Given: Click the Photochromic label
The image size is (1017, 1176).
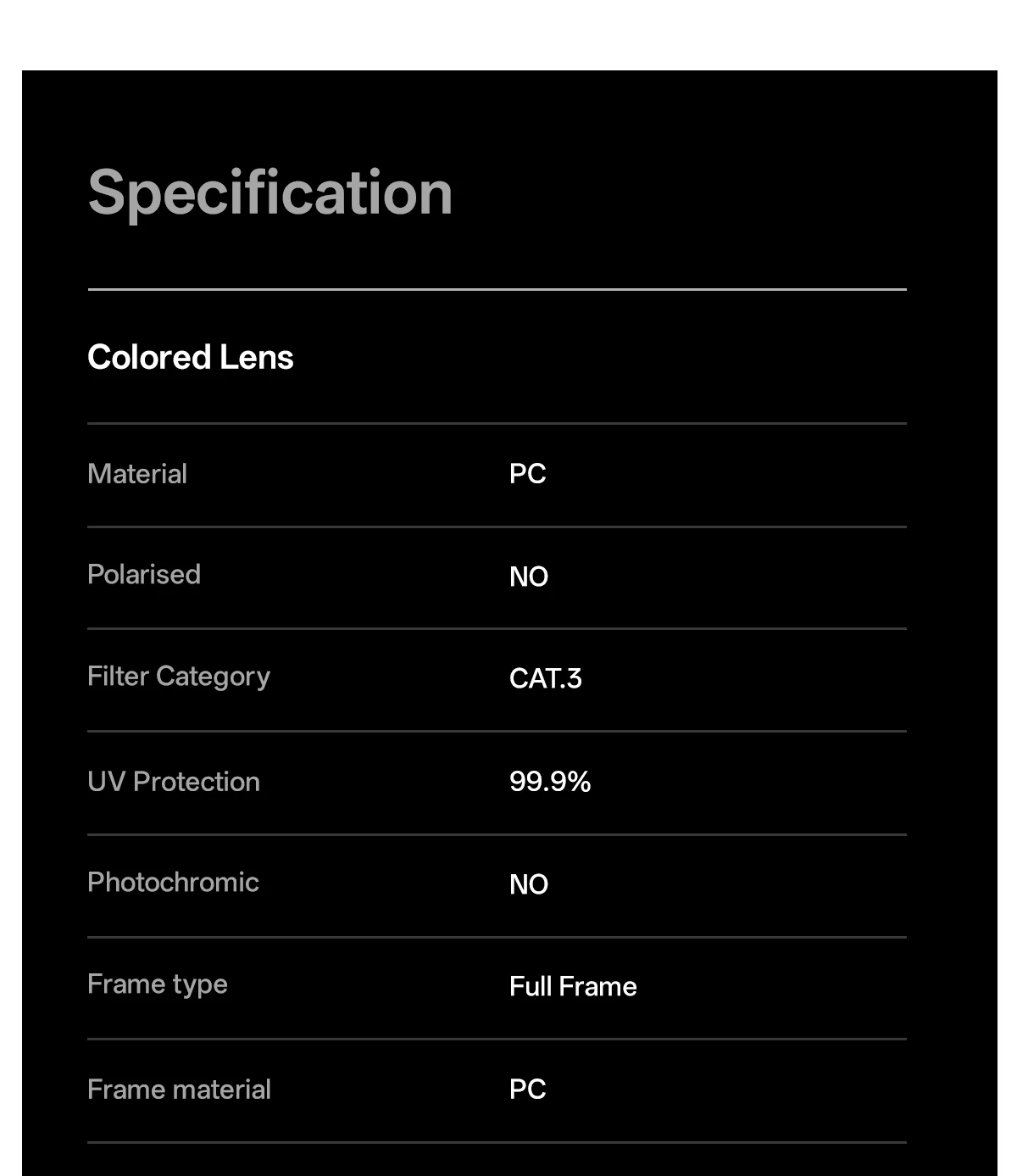Looking at the screenshot, I should pyautogui.click(x=174, y=882).
